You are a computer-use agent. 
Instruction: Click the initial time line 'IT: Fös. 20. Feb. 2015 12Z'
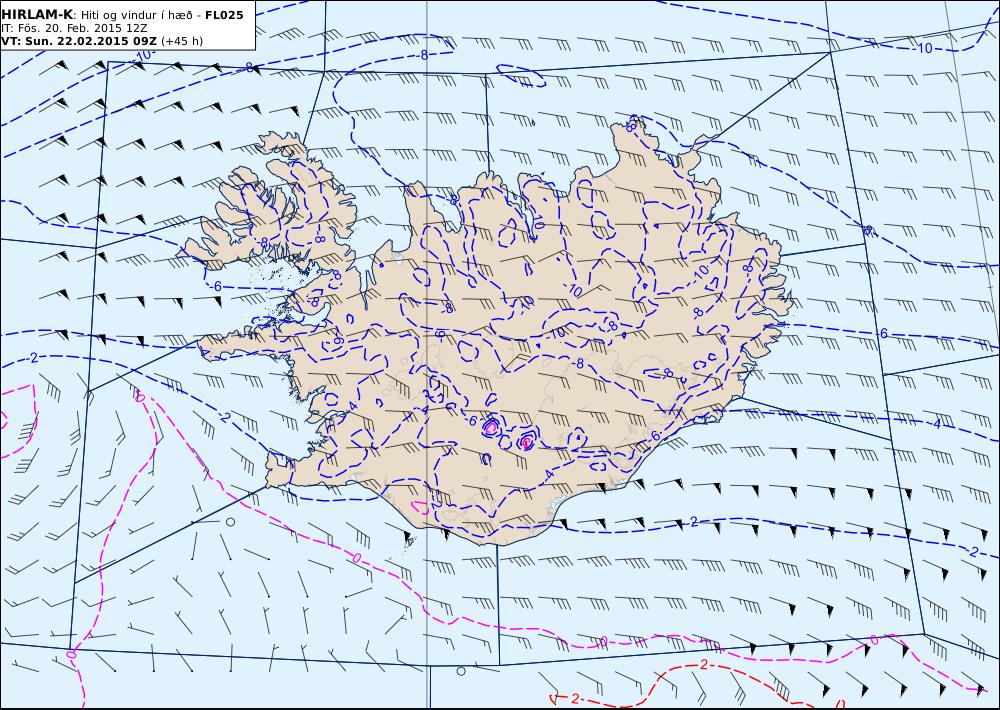[74, 29]
